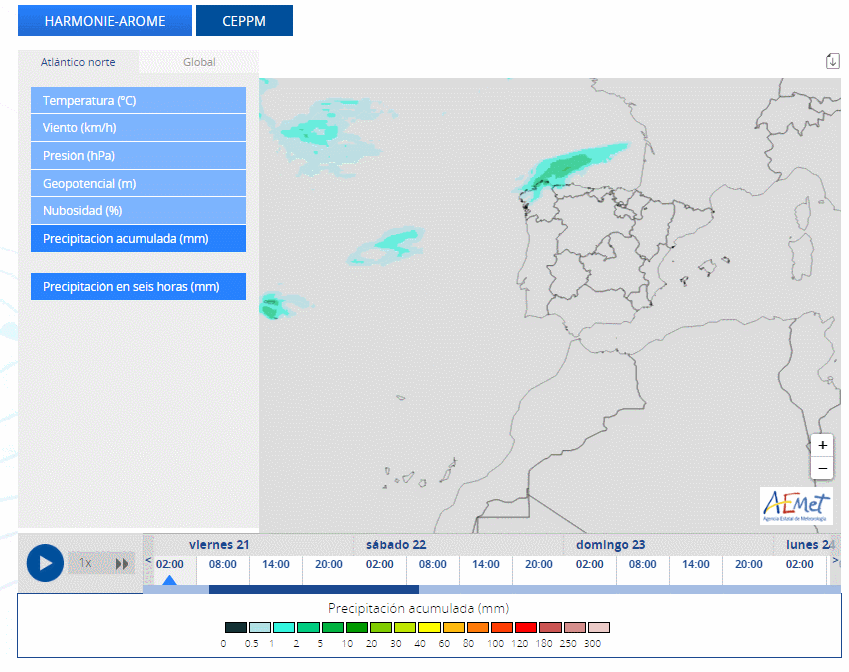The image size is (849, 672).
Task: Click the yellow 40 mm legend swatch
Action: tap(428, 628)
